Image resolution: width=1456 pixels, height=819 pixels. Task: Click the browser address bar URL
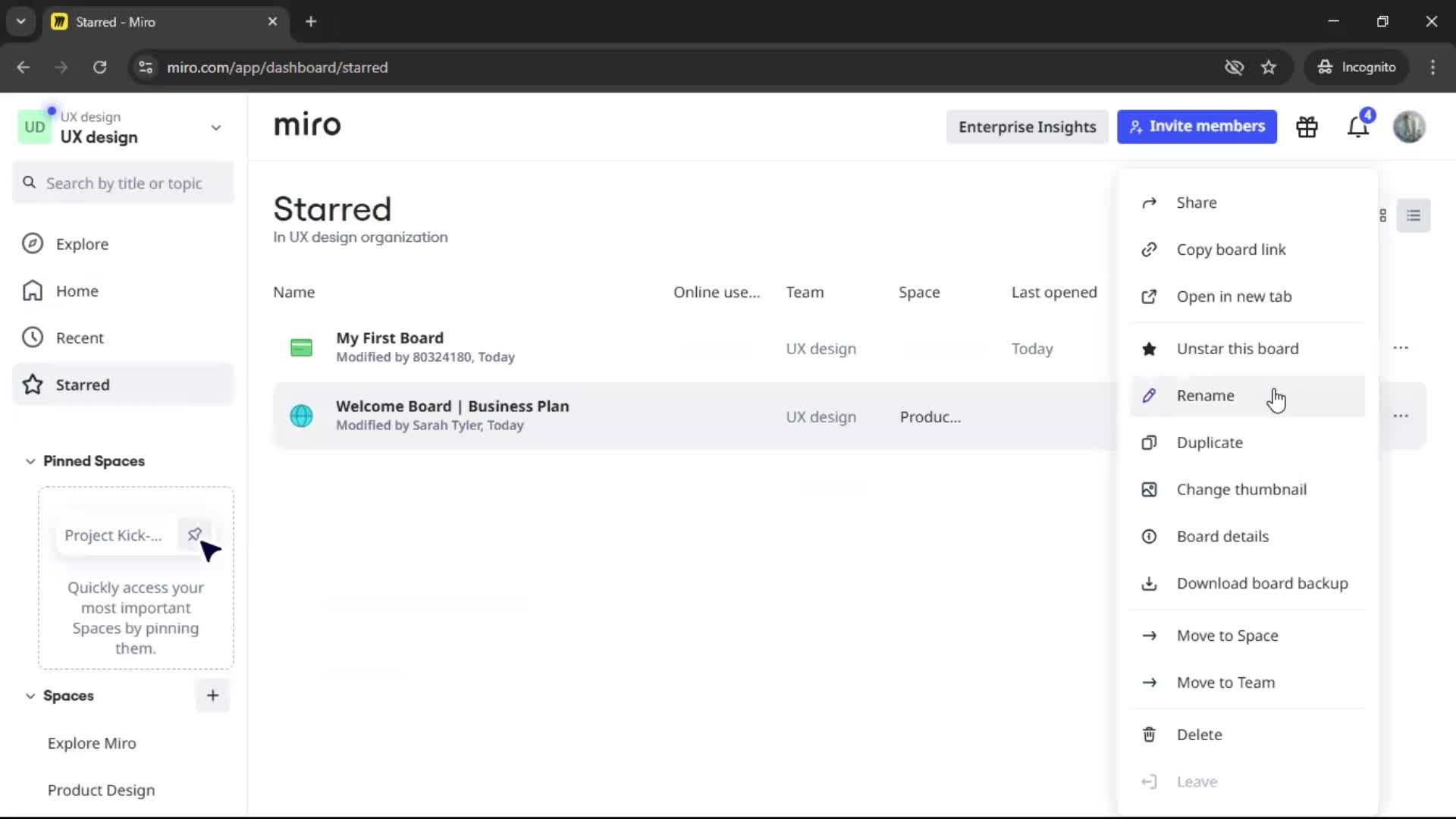tap(277, 67)
